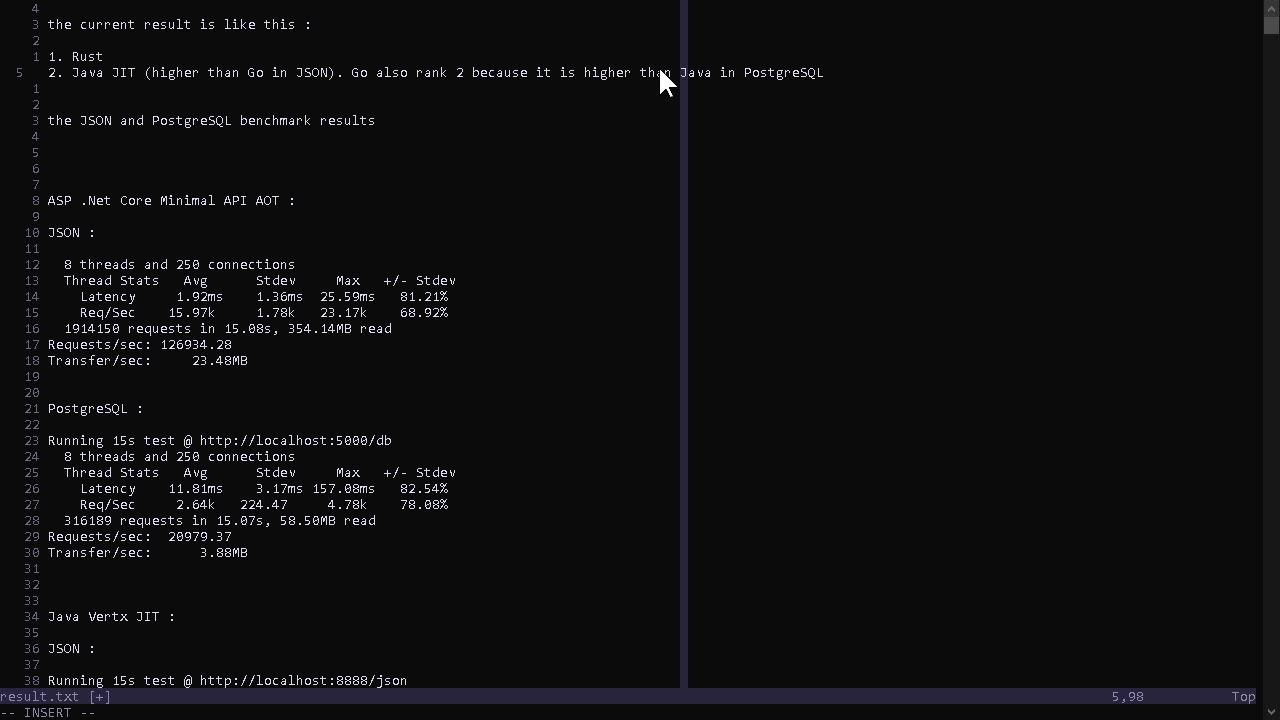The height and width of the screenshot is (720, 1280).
Task: Click the "JSON :" label on line 10
Action: coord(71,233)
